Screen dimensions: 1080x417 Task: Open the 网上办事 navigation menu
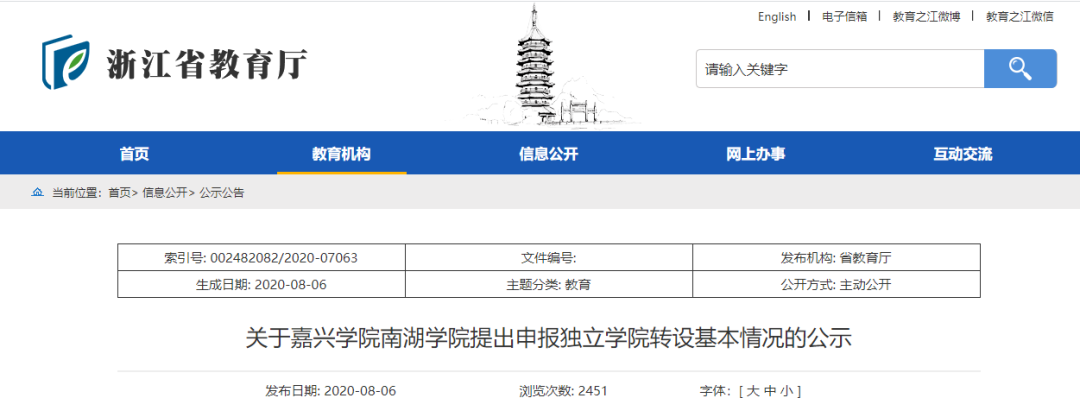pos(755,154)
